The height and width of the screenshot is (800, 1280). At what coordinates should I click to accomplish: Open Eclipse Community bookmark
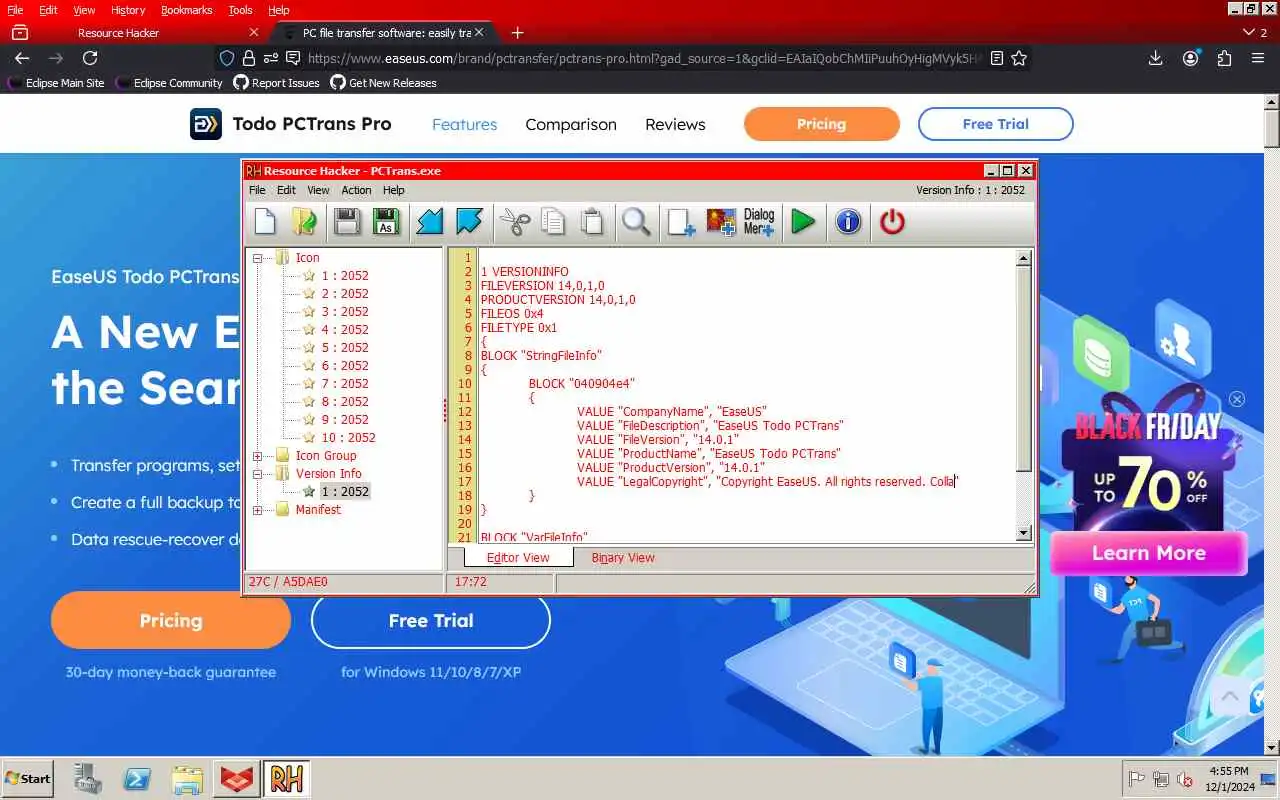coord(168,83)
